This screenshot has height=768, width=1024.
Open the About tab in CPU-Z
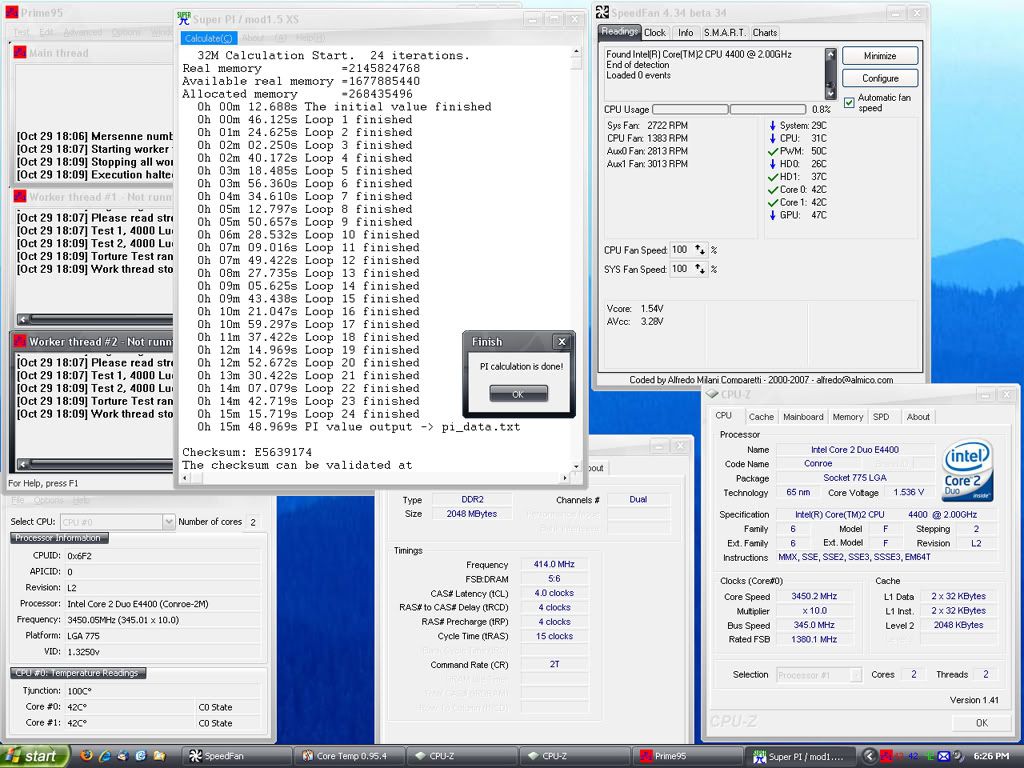point(918,417)
